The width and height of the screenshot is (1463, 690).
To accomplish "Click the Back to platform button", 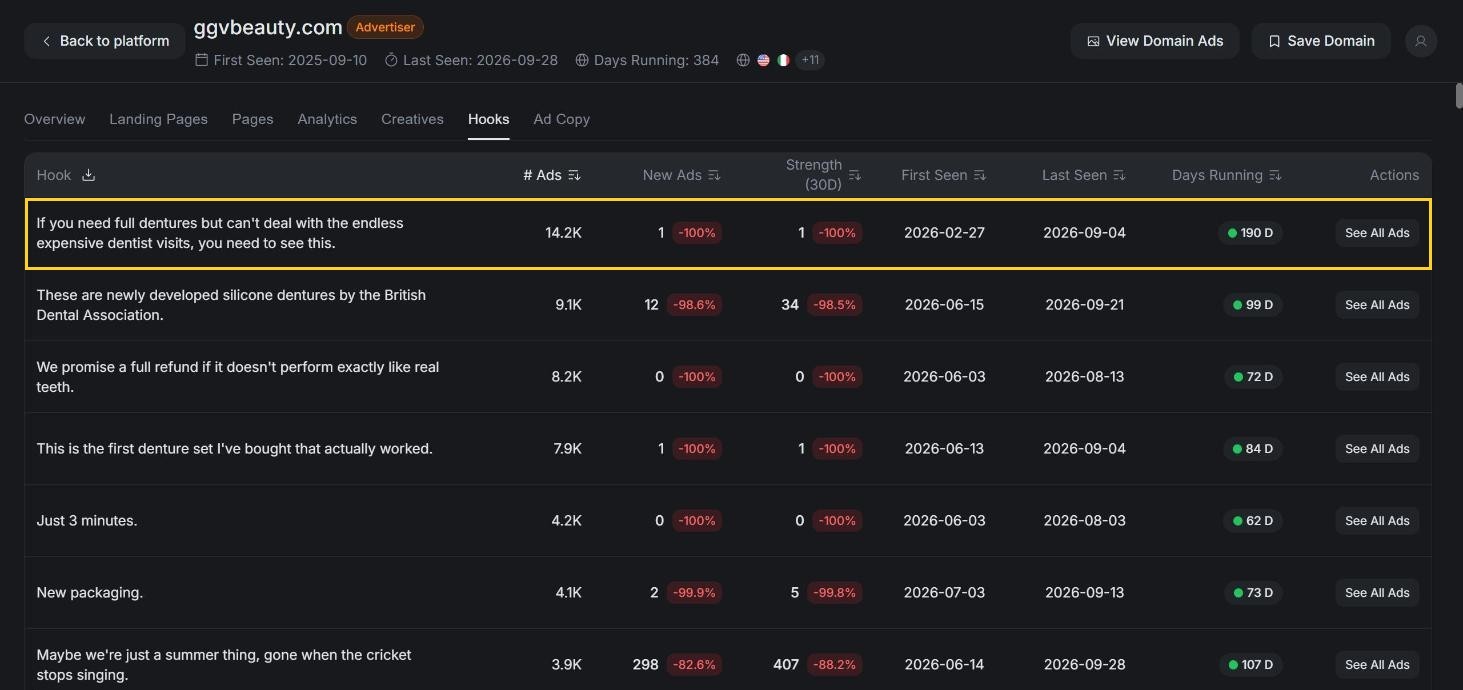I will click(105, 41).
